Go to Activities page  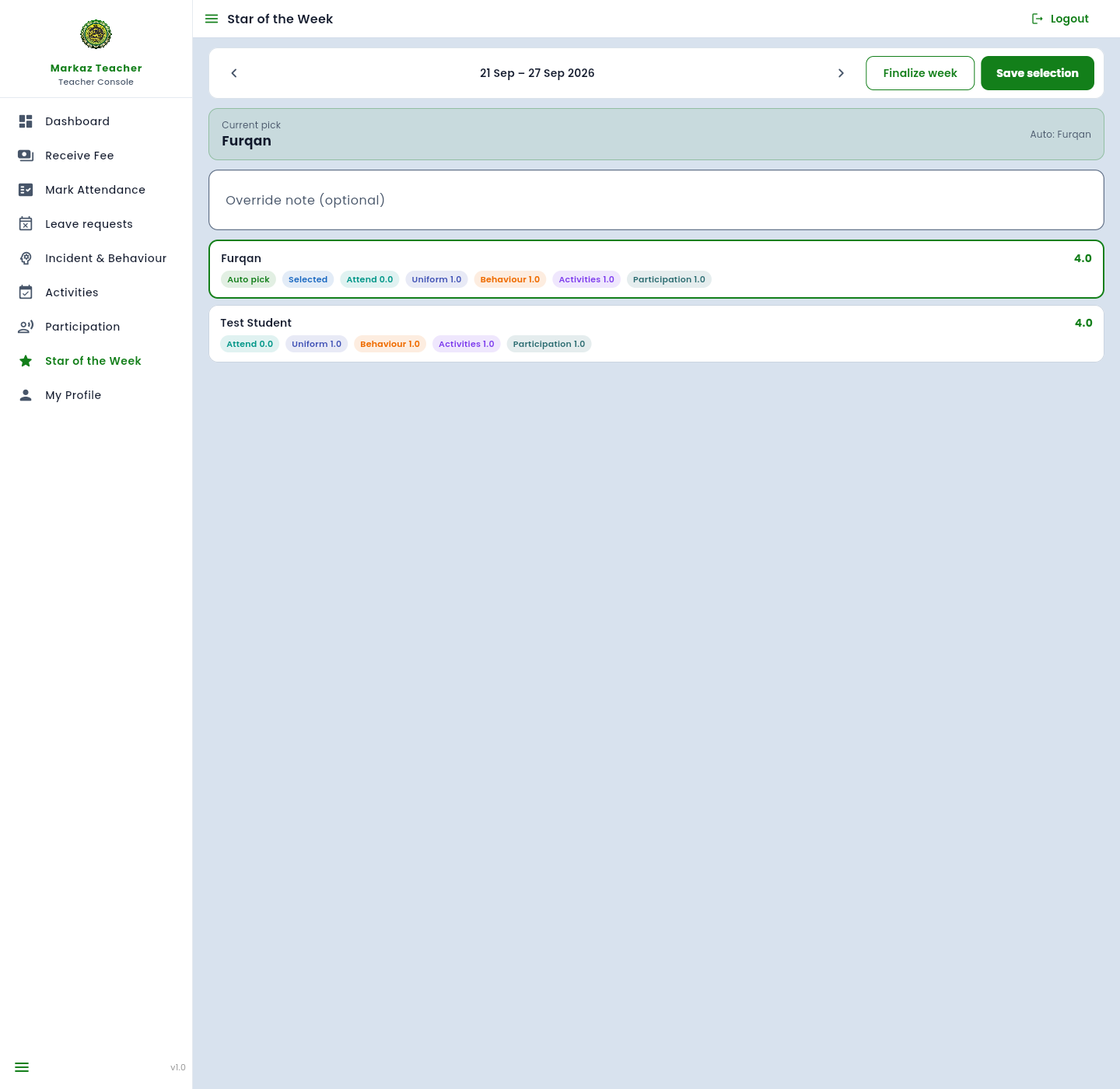click(x=96, y=292)
